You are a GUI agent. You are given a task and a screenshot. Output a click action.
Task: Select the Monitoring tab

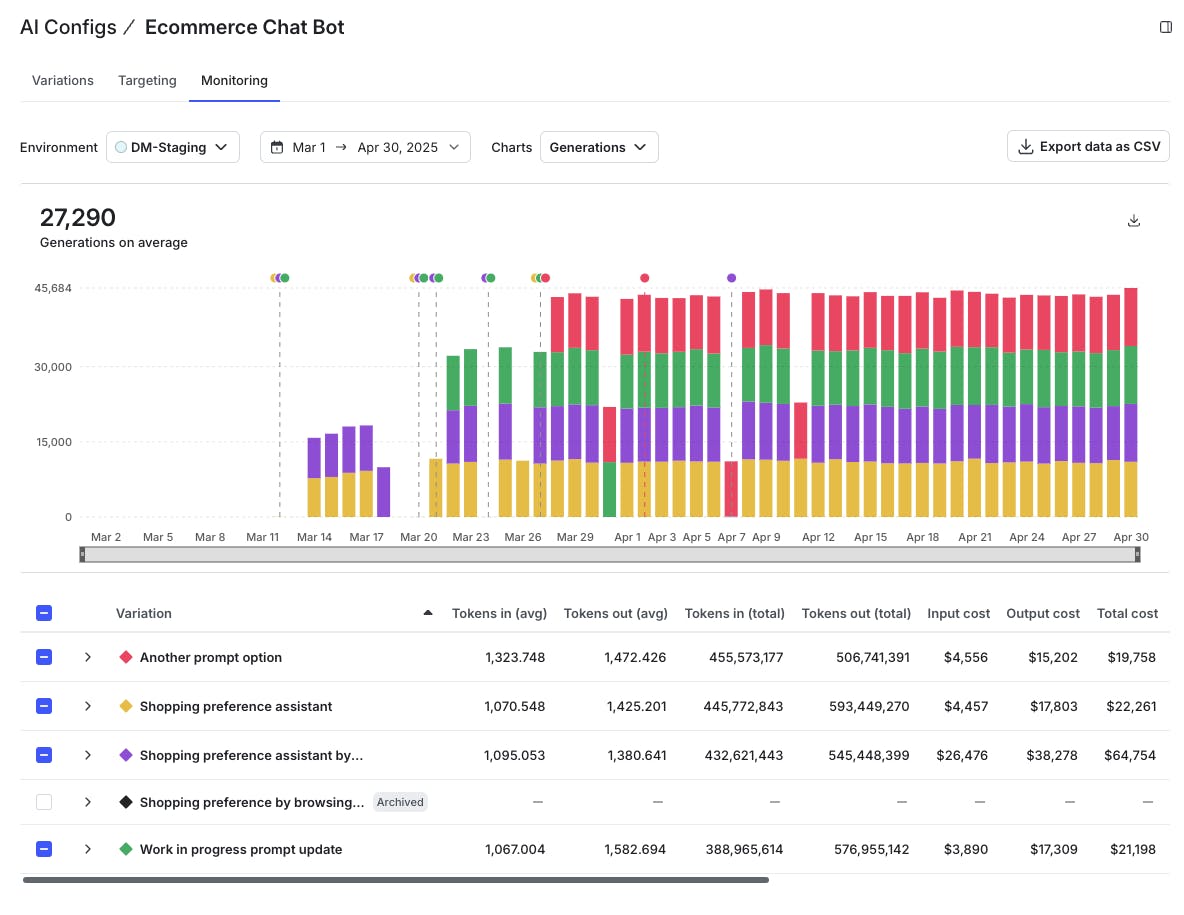[234, 81]
